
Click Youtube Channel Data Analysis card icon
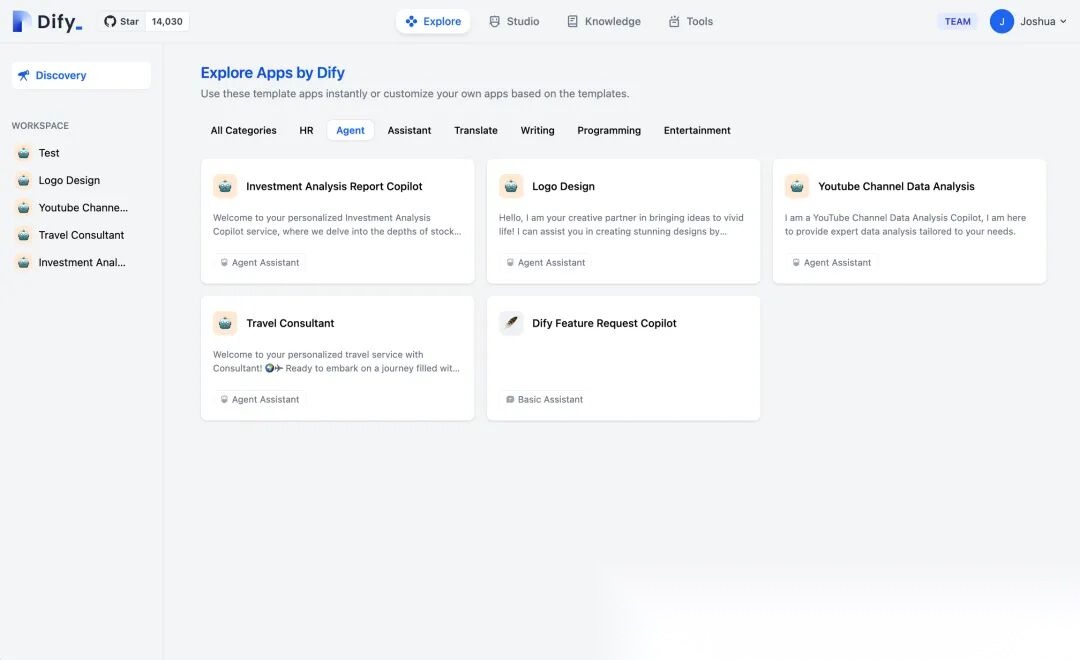click(797, 186)
